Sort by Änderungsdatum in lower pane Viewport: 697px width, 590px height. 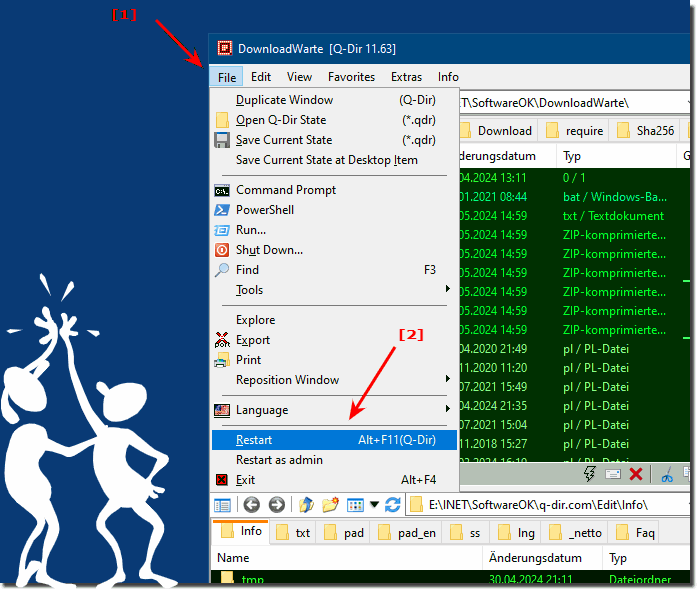coord(543,558)
